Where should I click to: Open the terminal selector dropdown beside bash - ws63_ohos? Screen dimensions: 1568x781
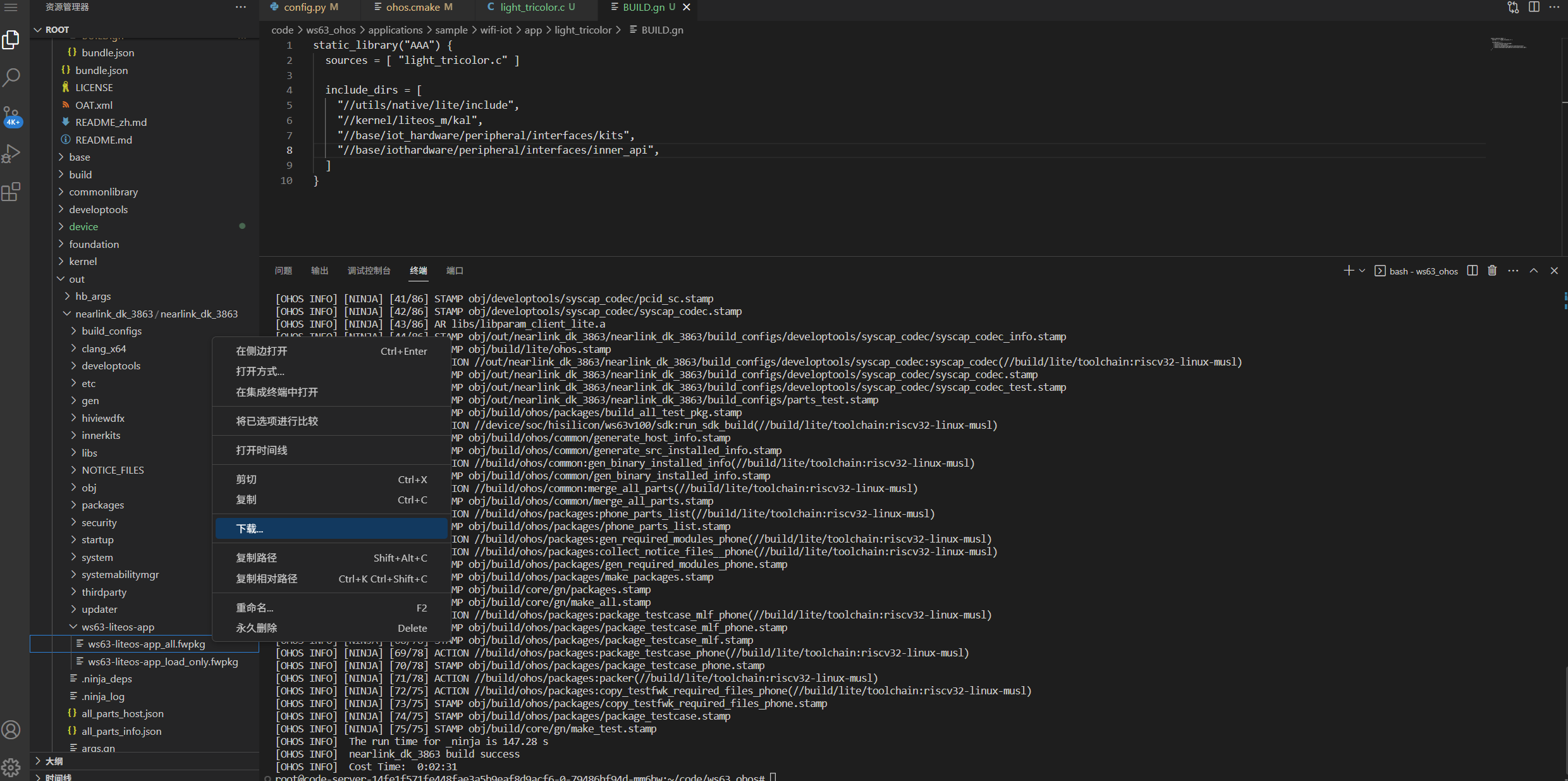coord(1361,270)
